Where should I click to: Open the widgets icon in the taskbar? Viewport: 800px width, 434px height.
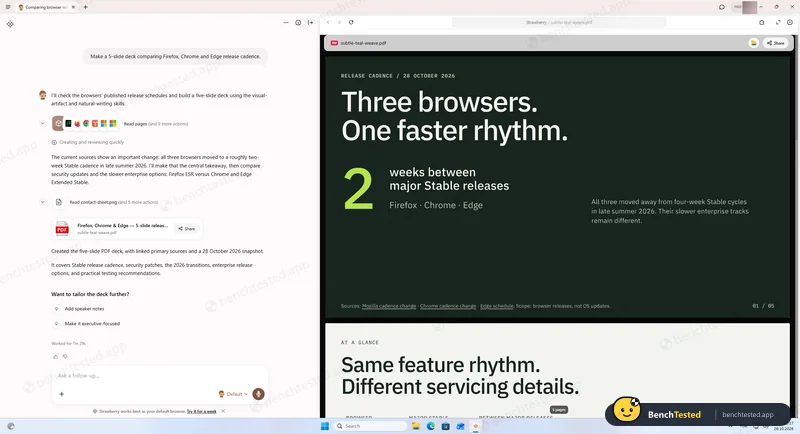point(11,426)
